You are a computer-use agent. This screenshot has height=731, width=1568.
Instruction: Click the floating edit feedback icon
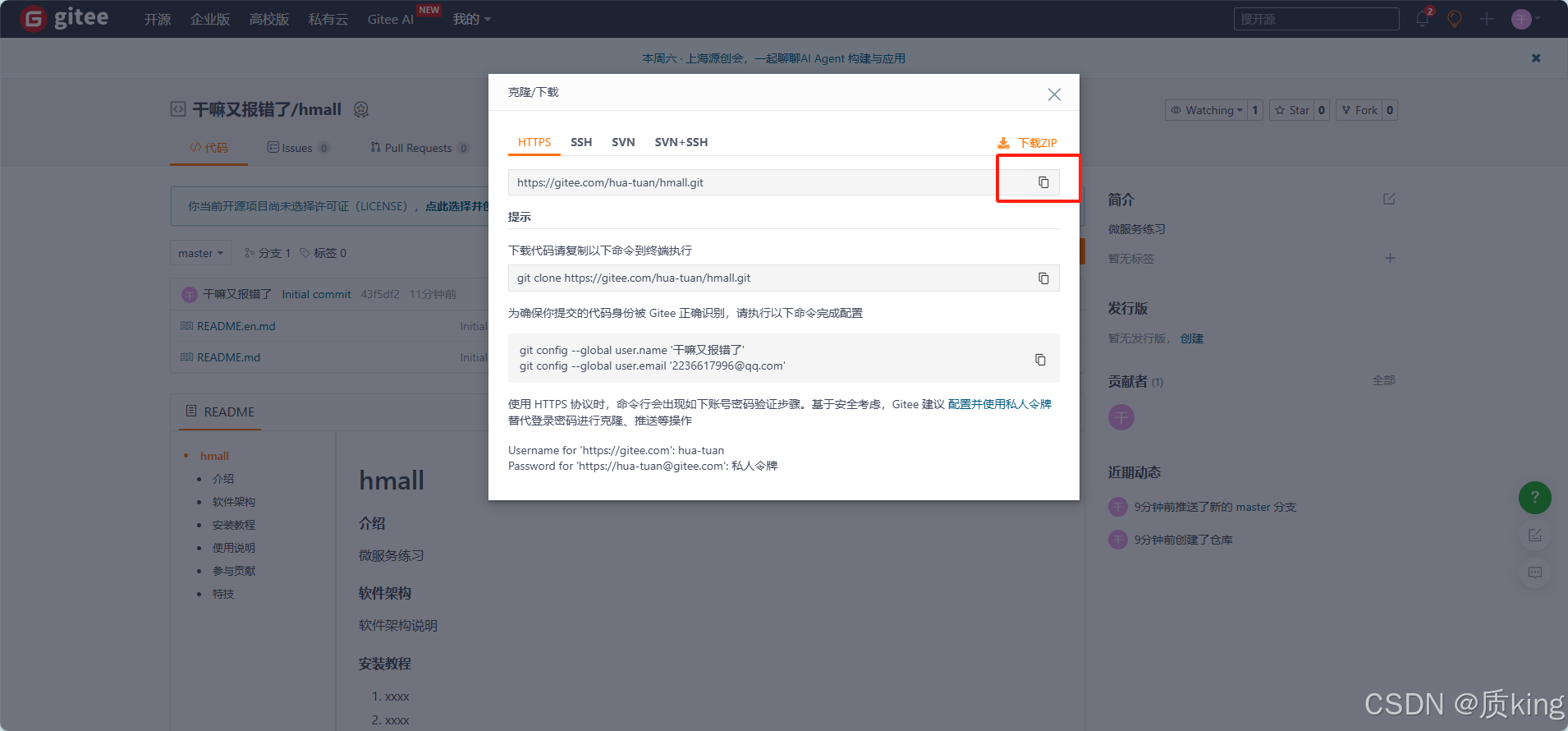click(x=1535, y=536)
